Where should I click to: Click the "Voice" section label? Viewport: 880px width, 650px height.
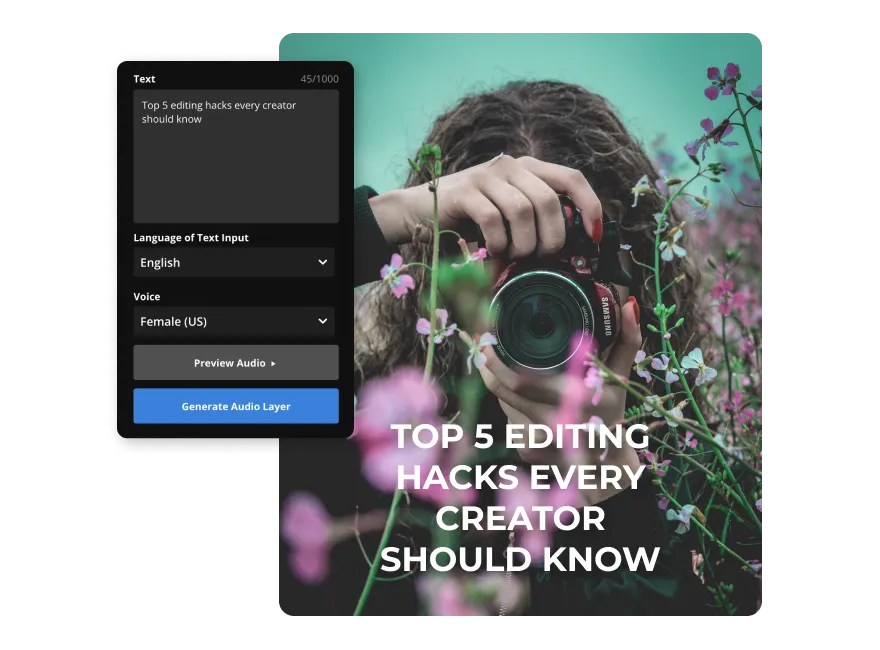point(147,297)
